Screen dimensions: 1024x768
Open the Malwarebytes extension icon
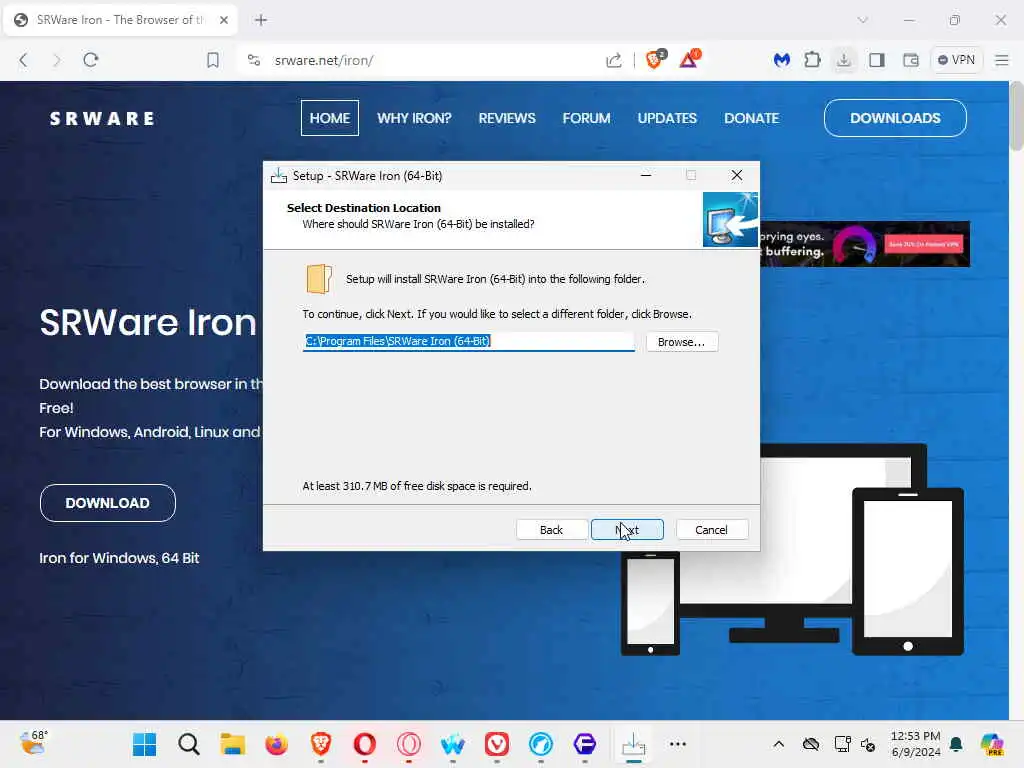pyautogui.click(x=782, y=60)
